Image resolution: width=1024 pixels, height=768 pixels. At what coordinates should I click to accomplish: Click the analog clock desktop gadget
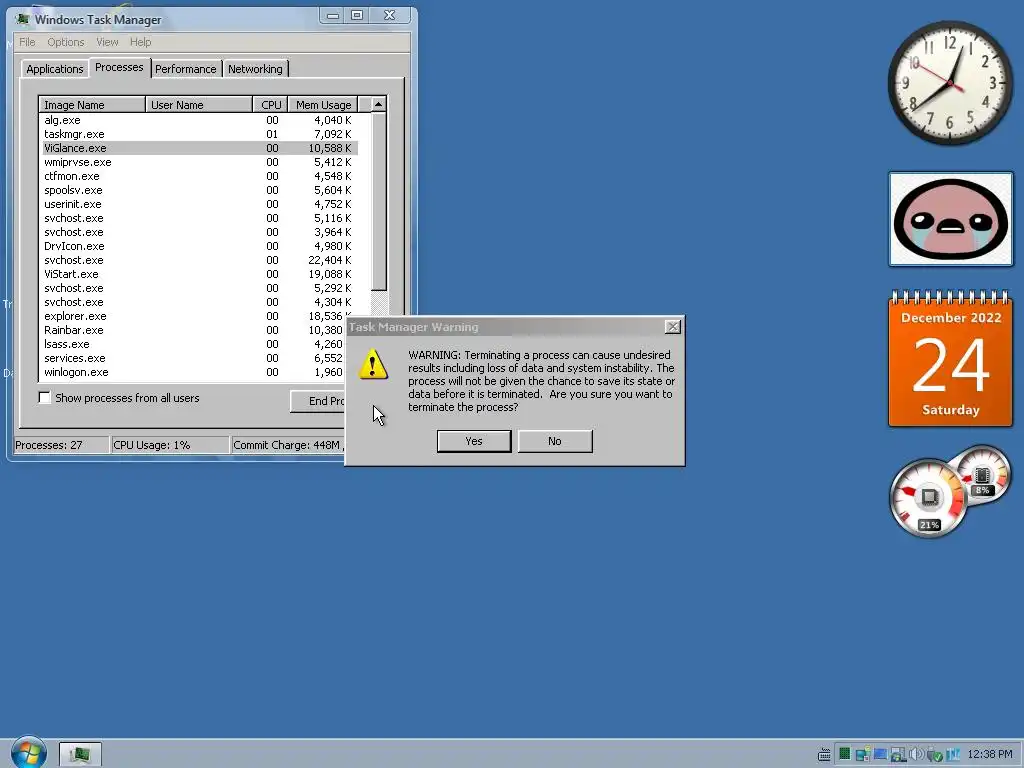[950, 83]
